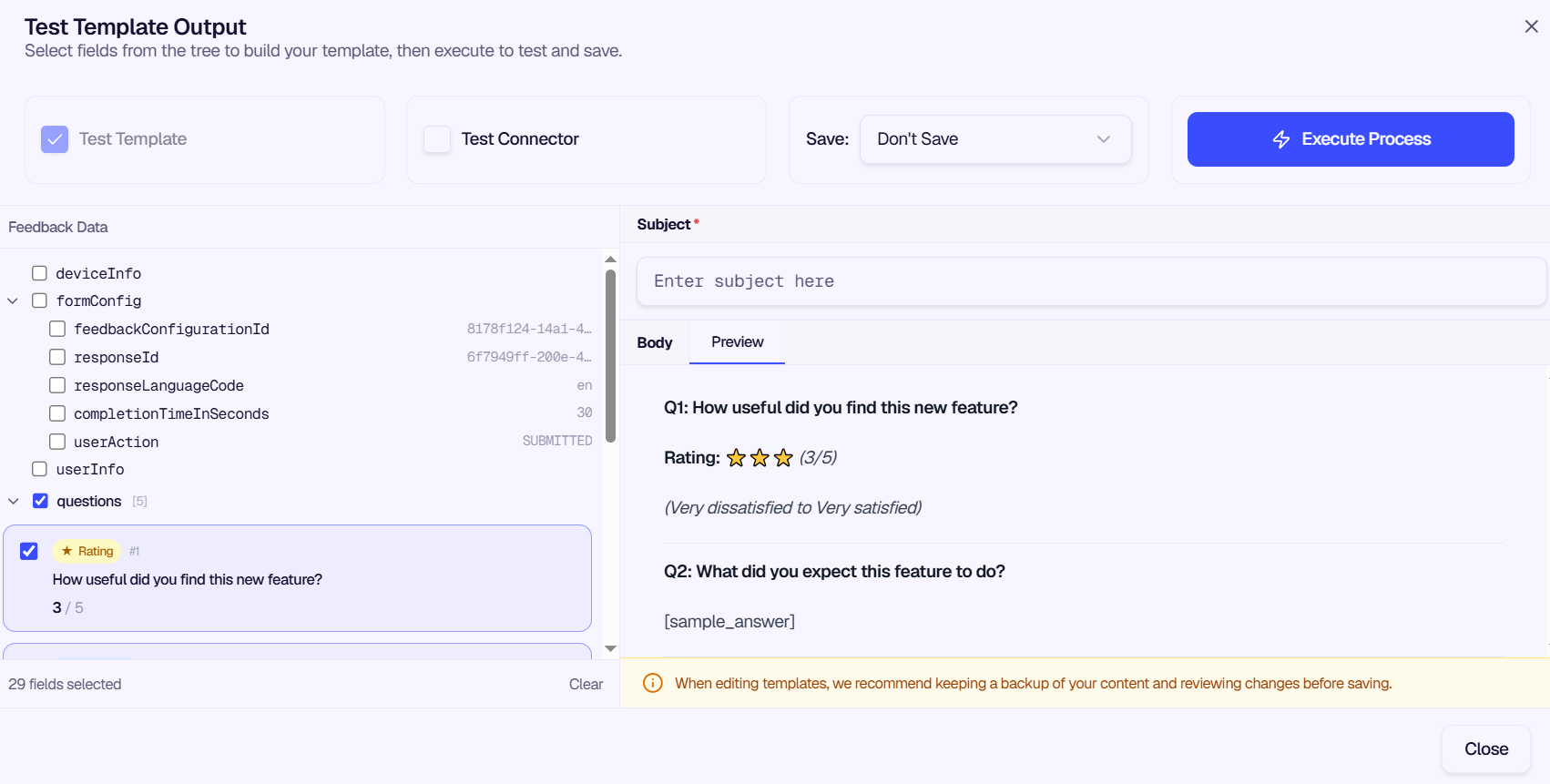Click scroll up arrow in the Feedback Data tree
Image resolution: width=1550 pixels, height=784 pixels.
[610, 260]
